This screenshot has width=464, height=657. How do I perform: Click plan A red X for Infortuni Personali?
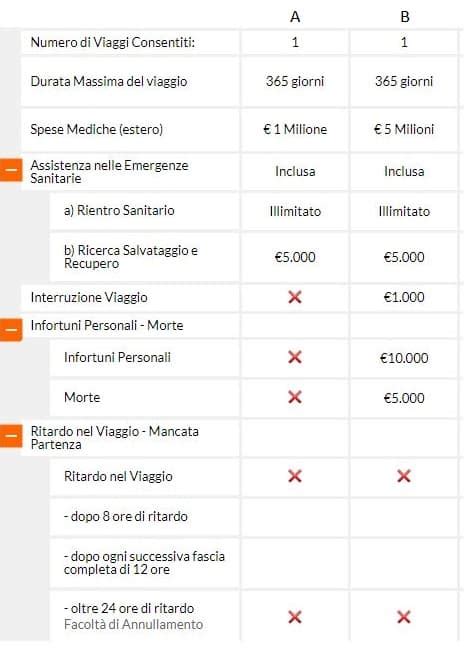pyautogui.click(x=295, y=357)
